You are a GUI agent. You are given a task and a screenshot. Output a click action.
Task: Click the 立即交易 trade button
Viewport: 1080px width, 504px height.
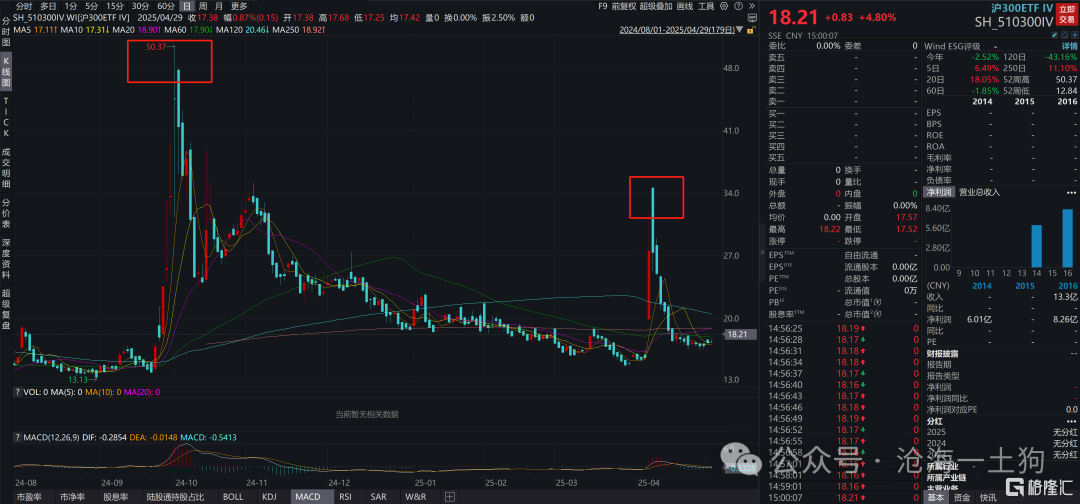coord(1066,14)
